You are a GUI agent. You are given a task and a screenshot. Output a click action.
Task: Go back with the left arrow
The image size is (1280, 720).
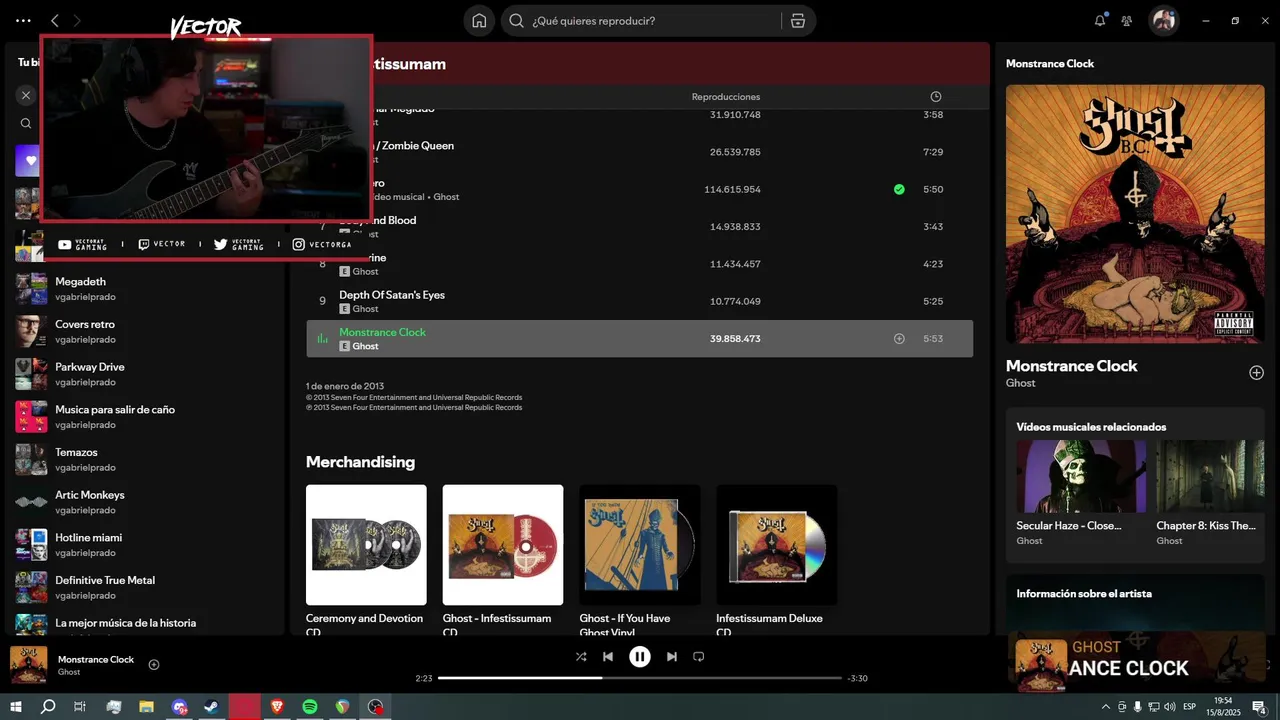tap(55, 20)
